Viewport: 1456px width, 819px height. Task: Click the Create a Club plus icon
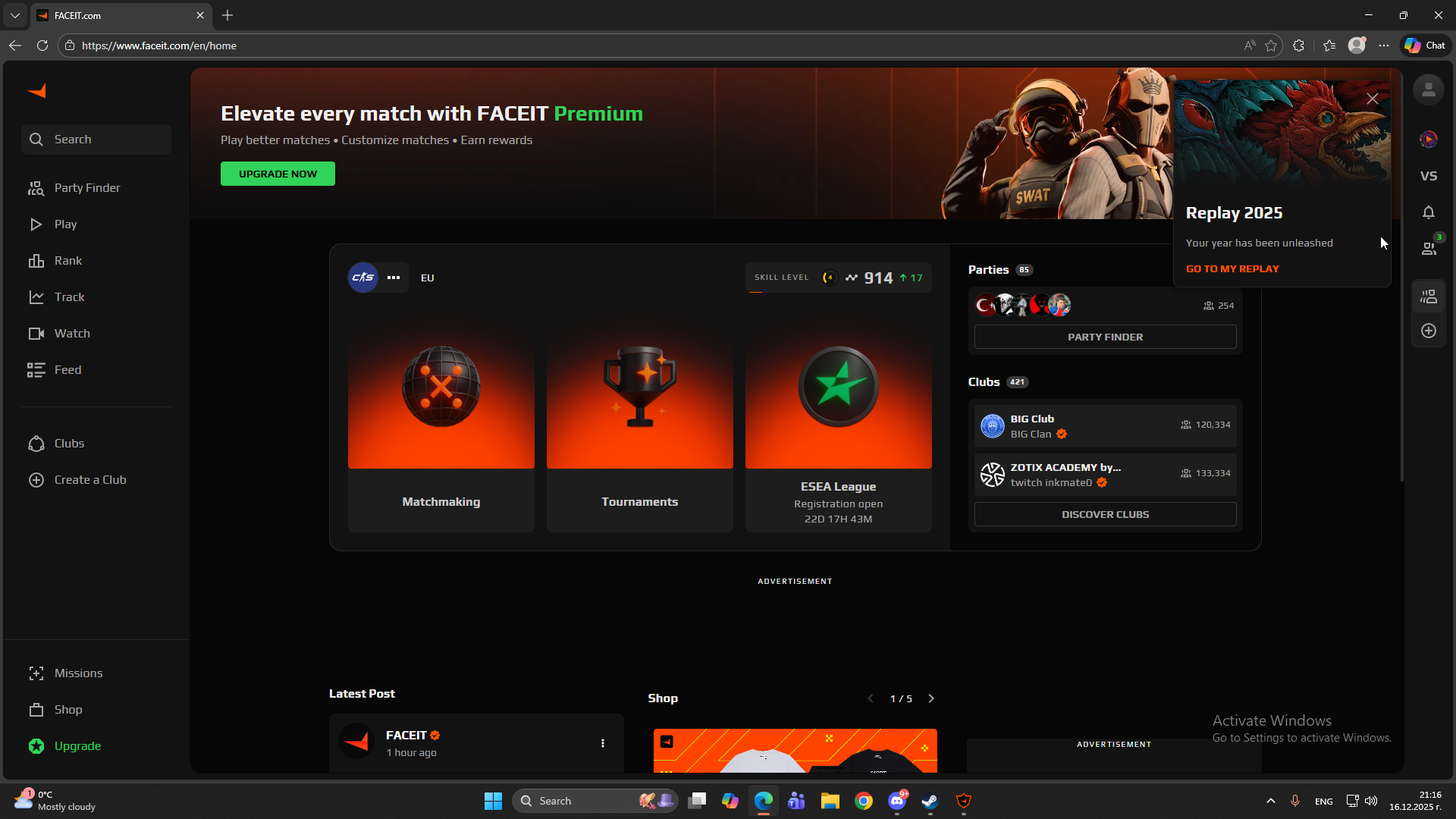point(36,480)
